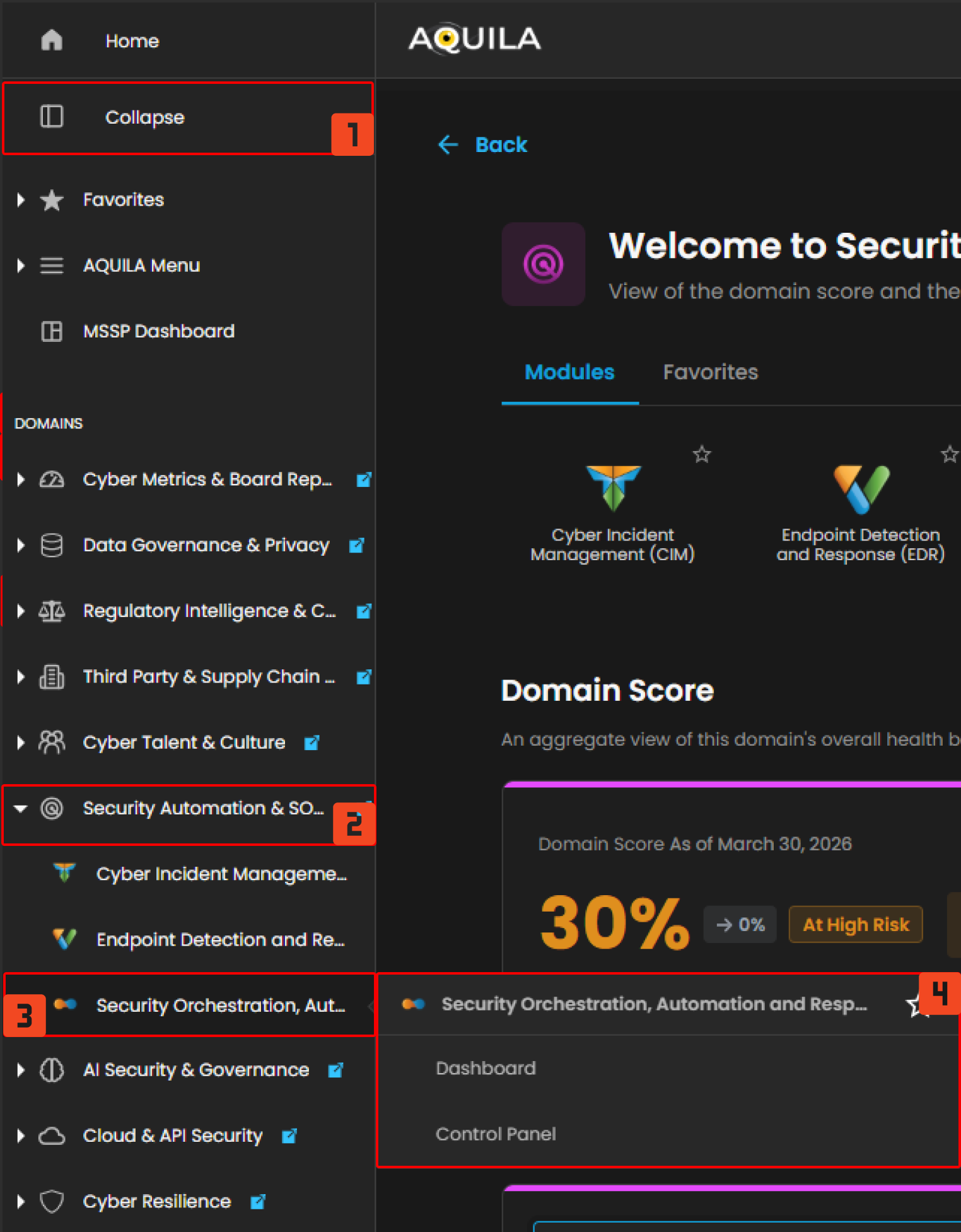Screen dimensions: 961x1232
Task: Open Cyber Metrics external link icon
Action: pyautogui.click(x=364, y=479)
